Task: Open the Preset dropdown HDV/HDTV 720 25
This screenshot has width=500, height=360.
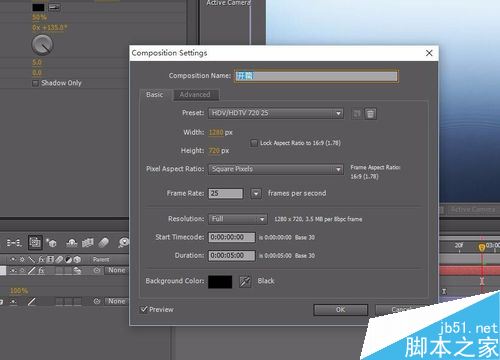Action: [x=276, y=113]
